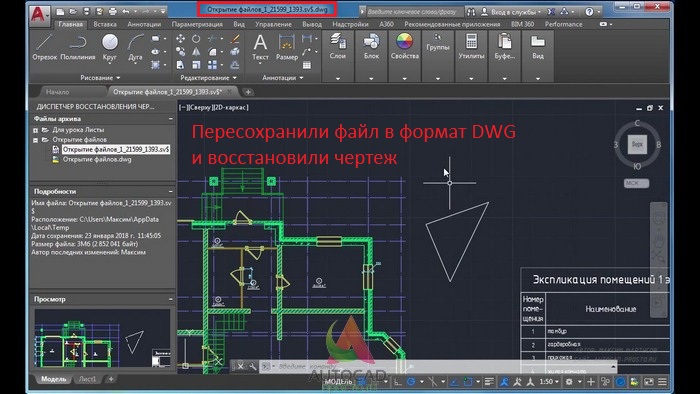Click the Верх face of the ViewCube
The image size is (700, 394).
(637, 145)
